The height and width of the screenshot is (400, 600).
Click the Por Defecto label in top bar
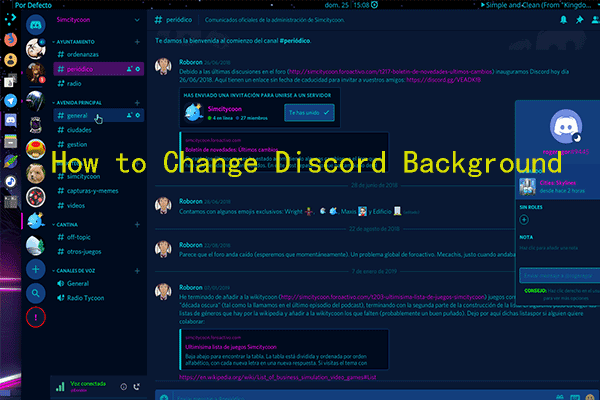click(x=33, y=5)
